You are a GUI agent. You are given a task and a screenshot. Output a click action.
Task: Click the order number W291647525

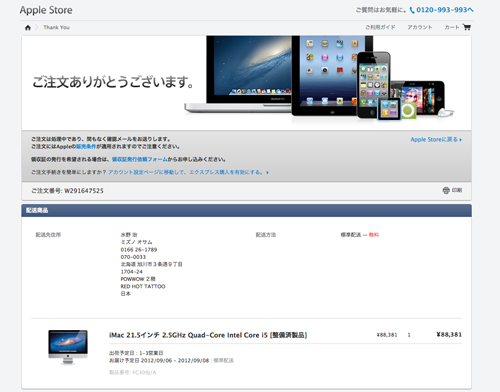click(84, 191)
